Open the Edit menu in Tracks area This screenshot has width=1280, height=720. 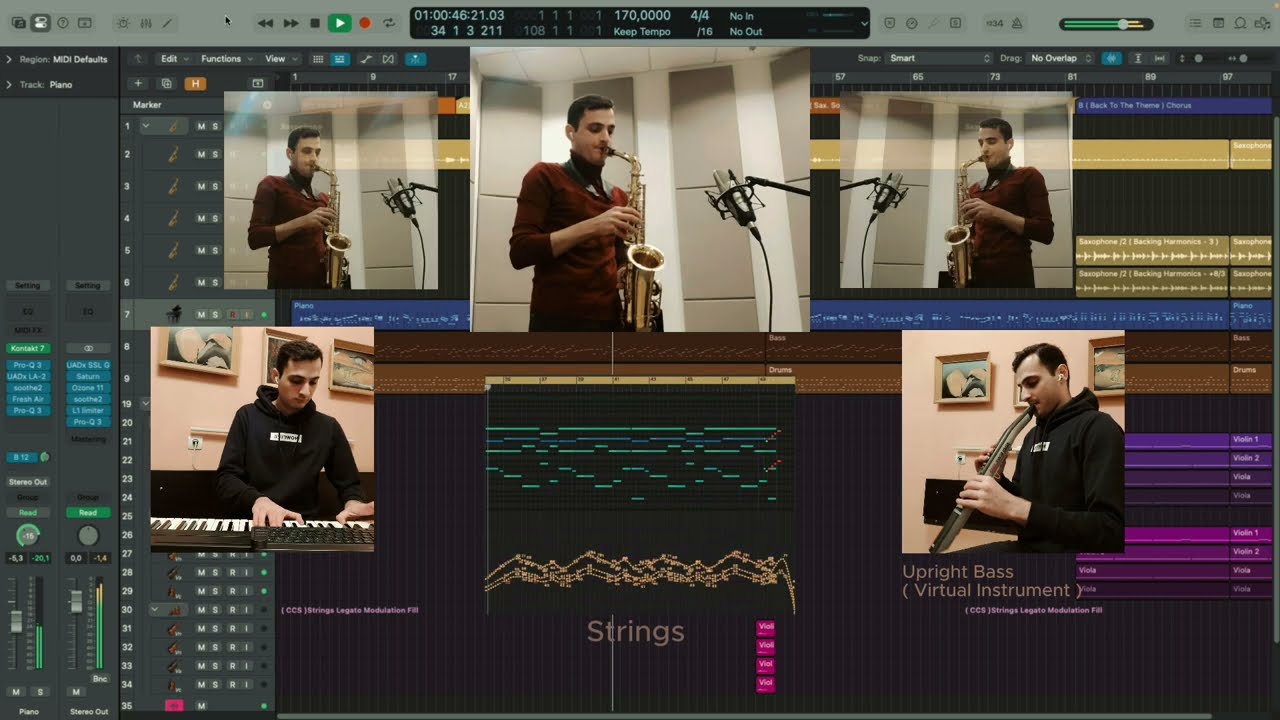pos(175,59)
